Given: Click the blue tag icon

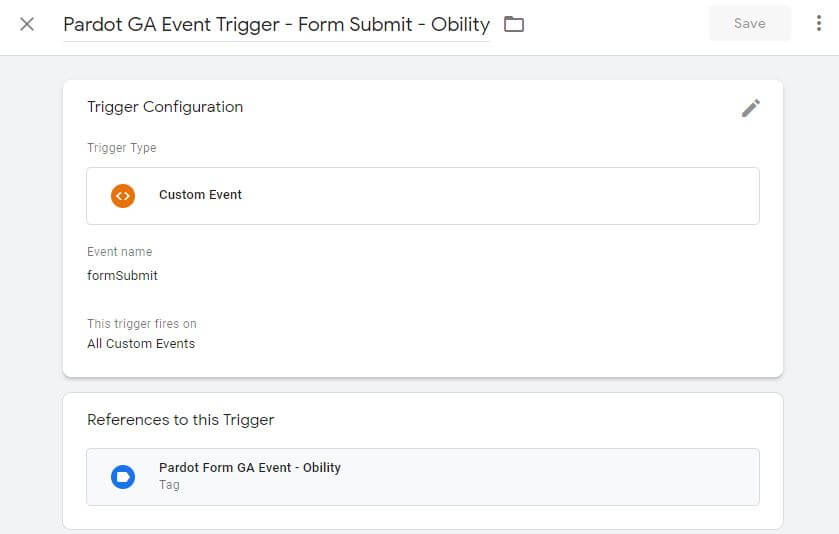Looking at the screenshot, I should tap(123, 476).
